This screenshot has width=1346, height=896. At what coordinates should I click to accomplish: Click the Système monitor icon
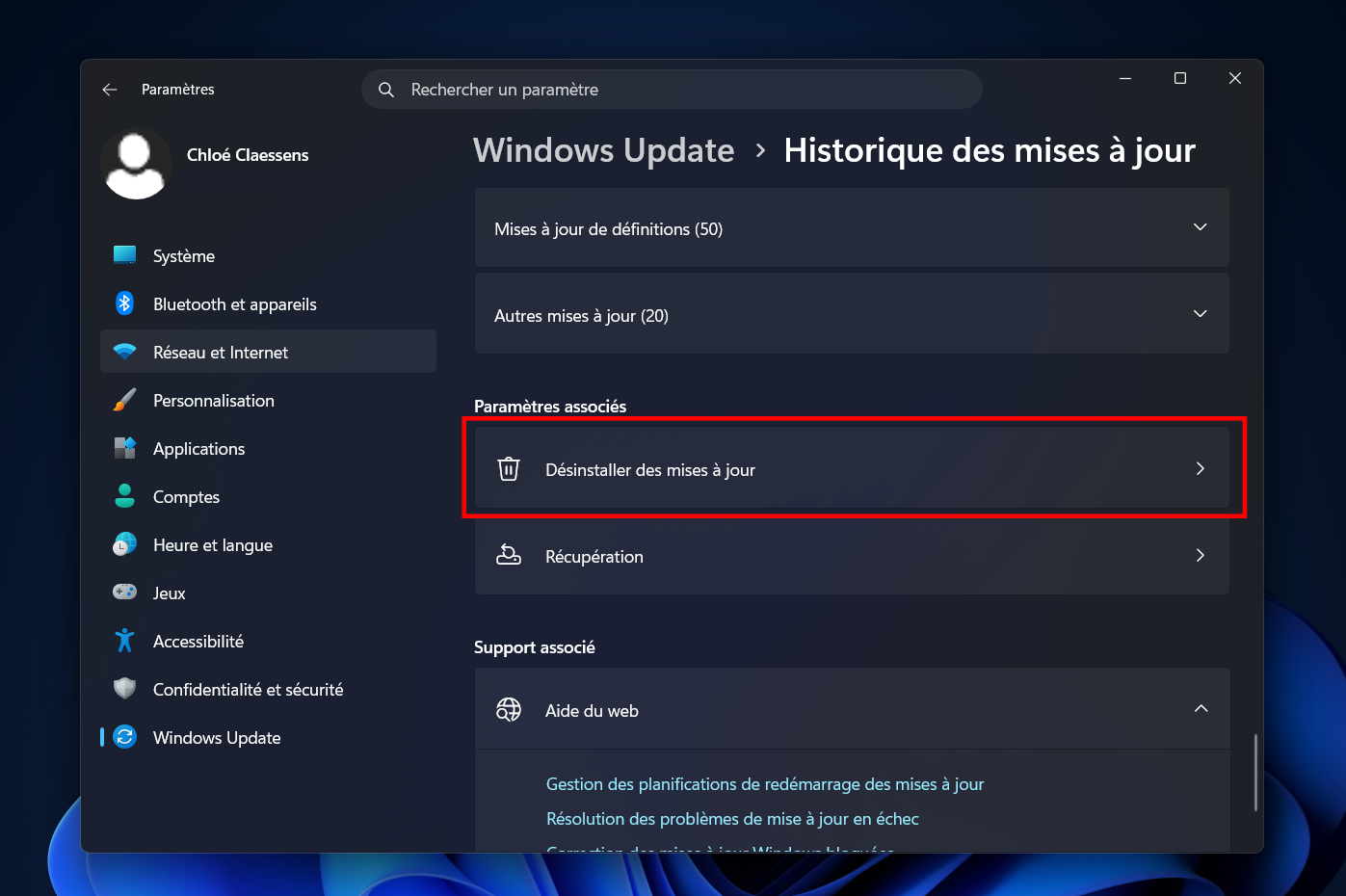click(x=125, y=255)
